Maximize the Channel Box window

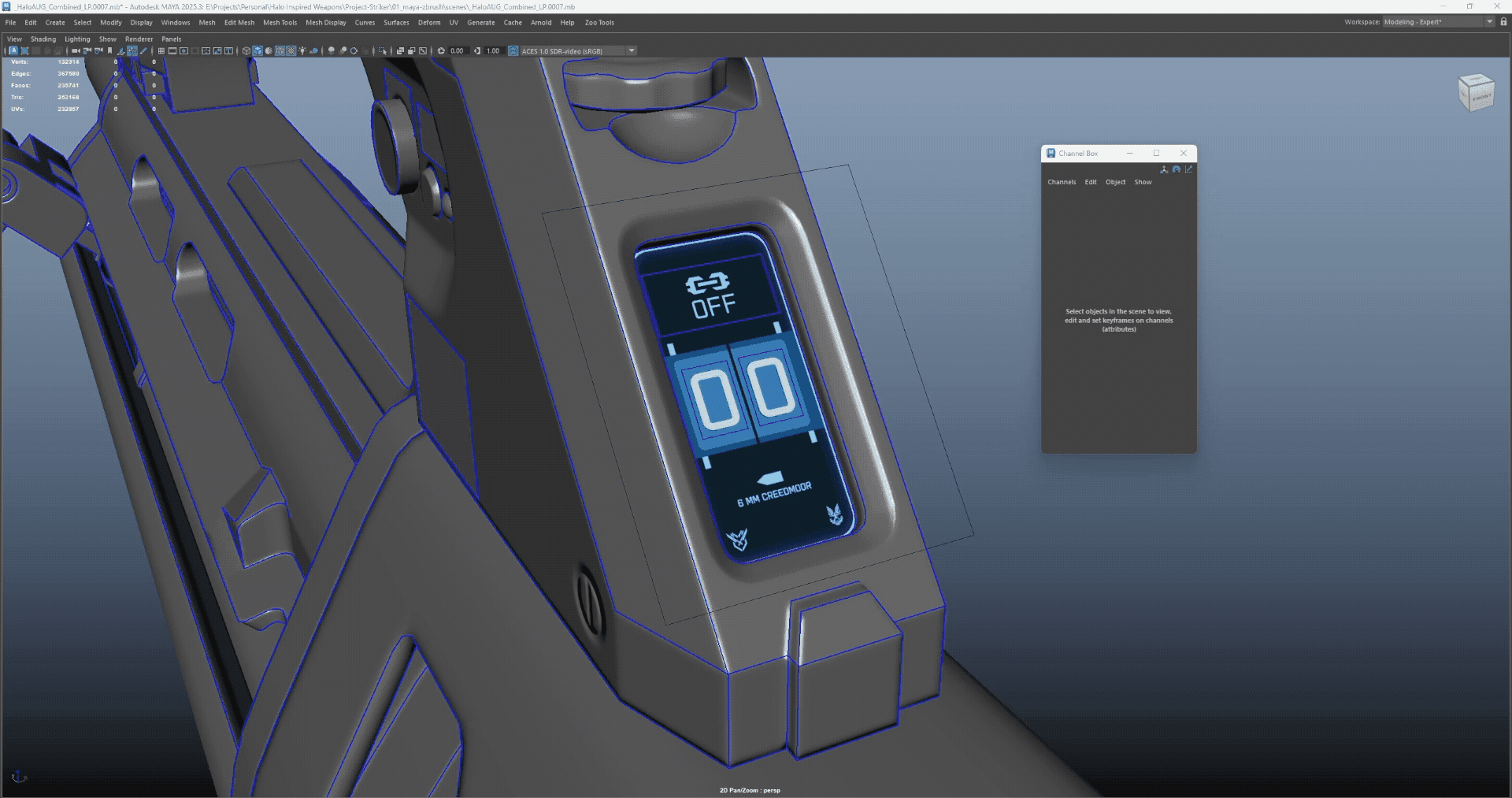click(x=1156, y=153)
